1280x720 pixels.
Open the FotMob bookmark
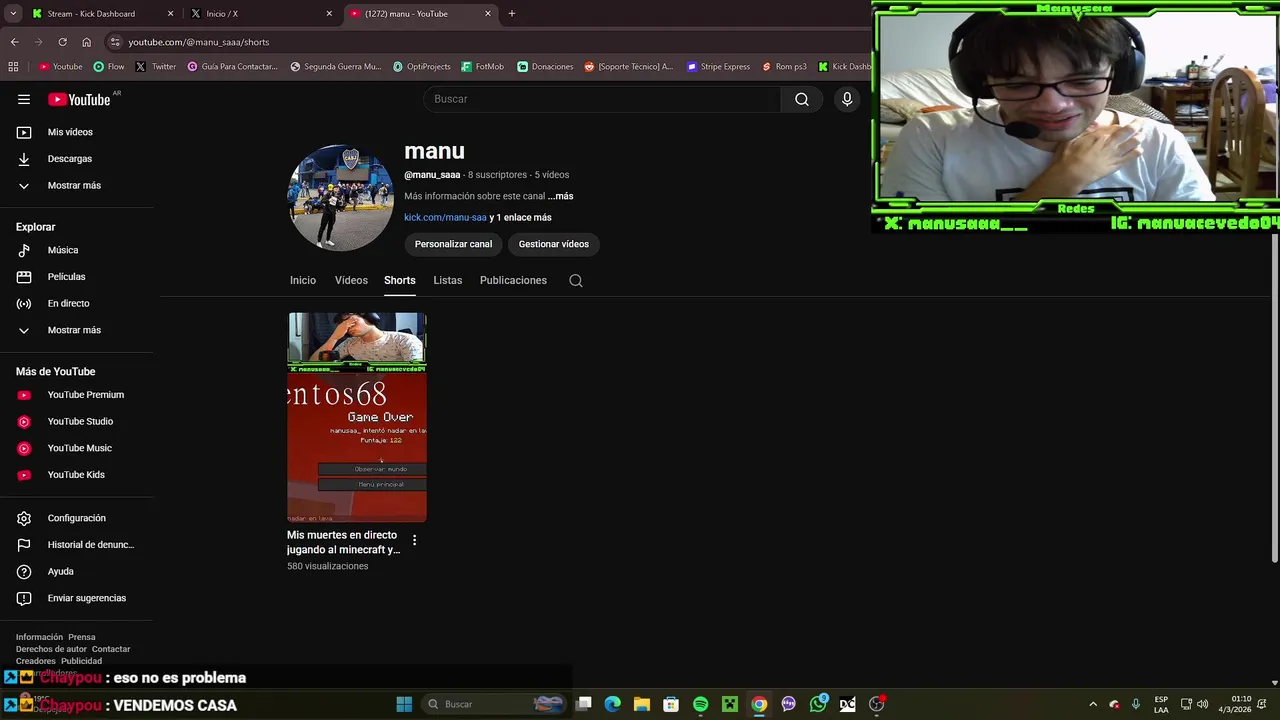click(482, 67)
